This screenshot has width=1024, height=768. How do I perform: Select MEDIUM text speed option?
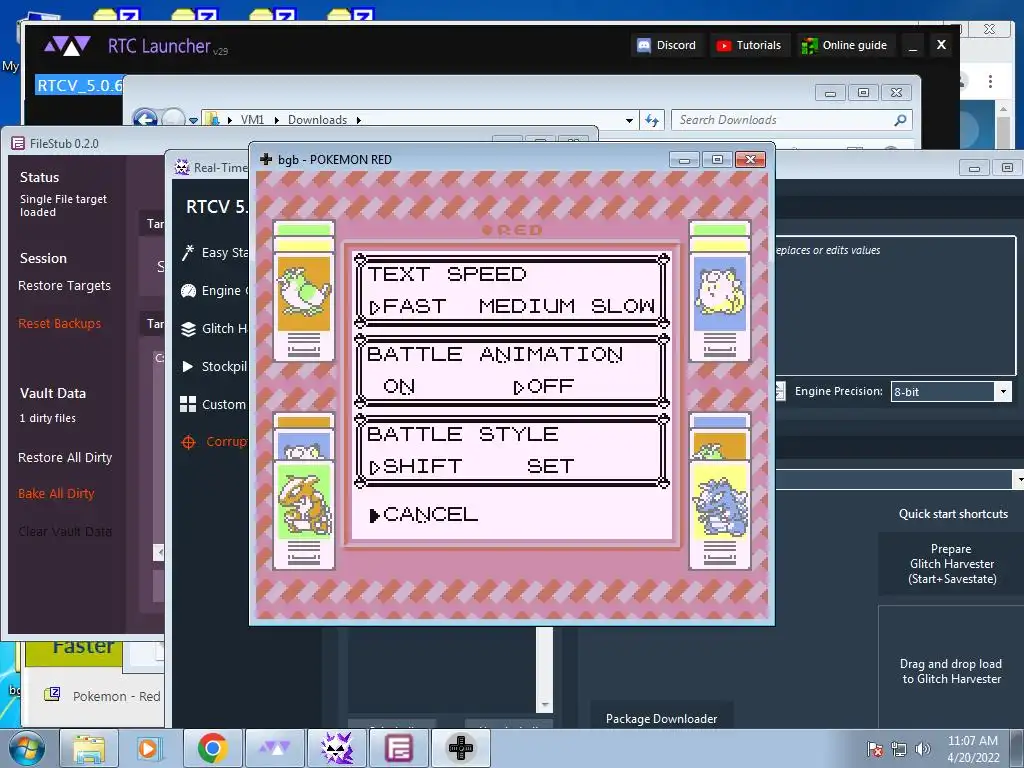[x=527, y=306]
